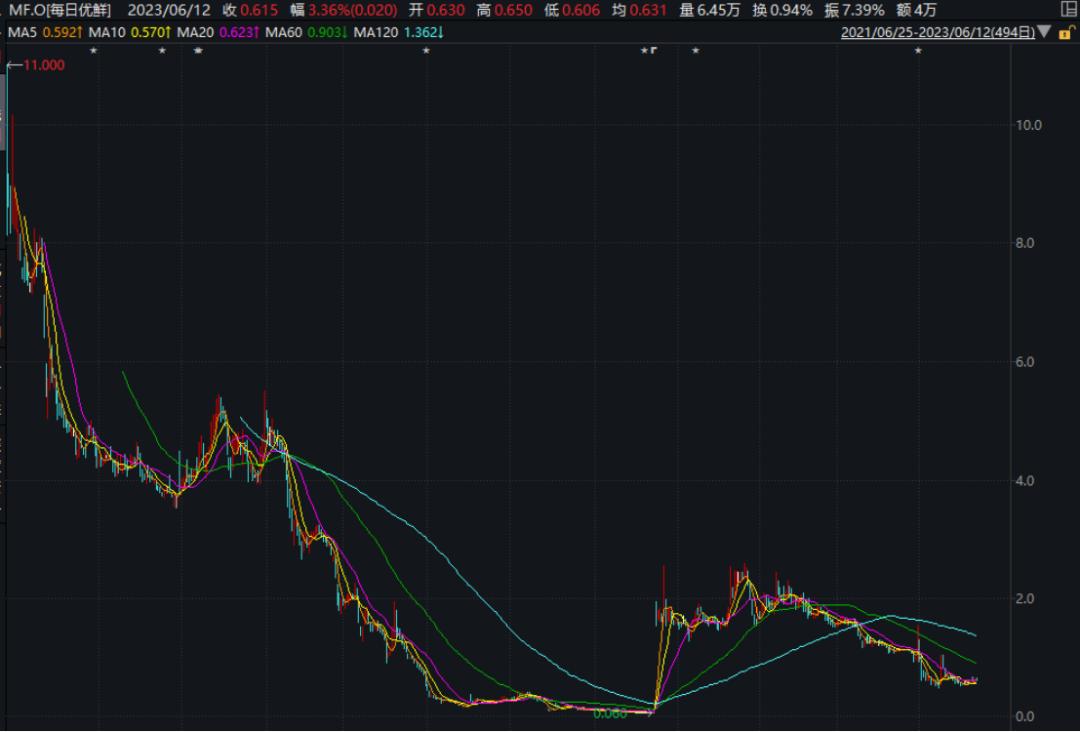The height and width of the screenshot is (732, 1080).
Task: Click the star marker below MA20 label
Action: tap(197, 50)
